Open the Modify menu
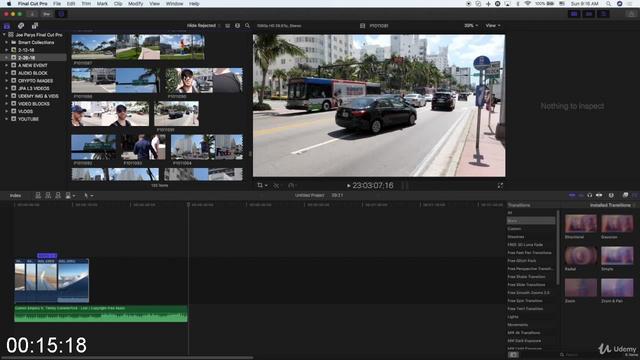This screenshot has height=360, width=640. tap(136, 4)
